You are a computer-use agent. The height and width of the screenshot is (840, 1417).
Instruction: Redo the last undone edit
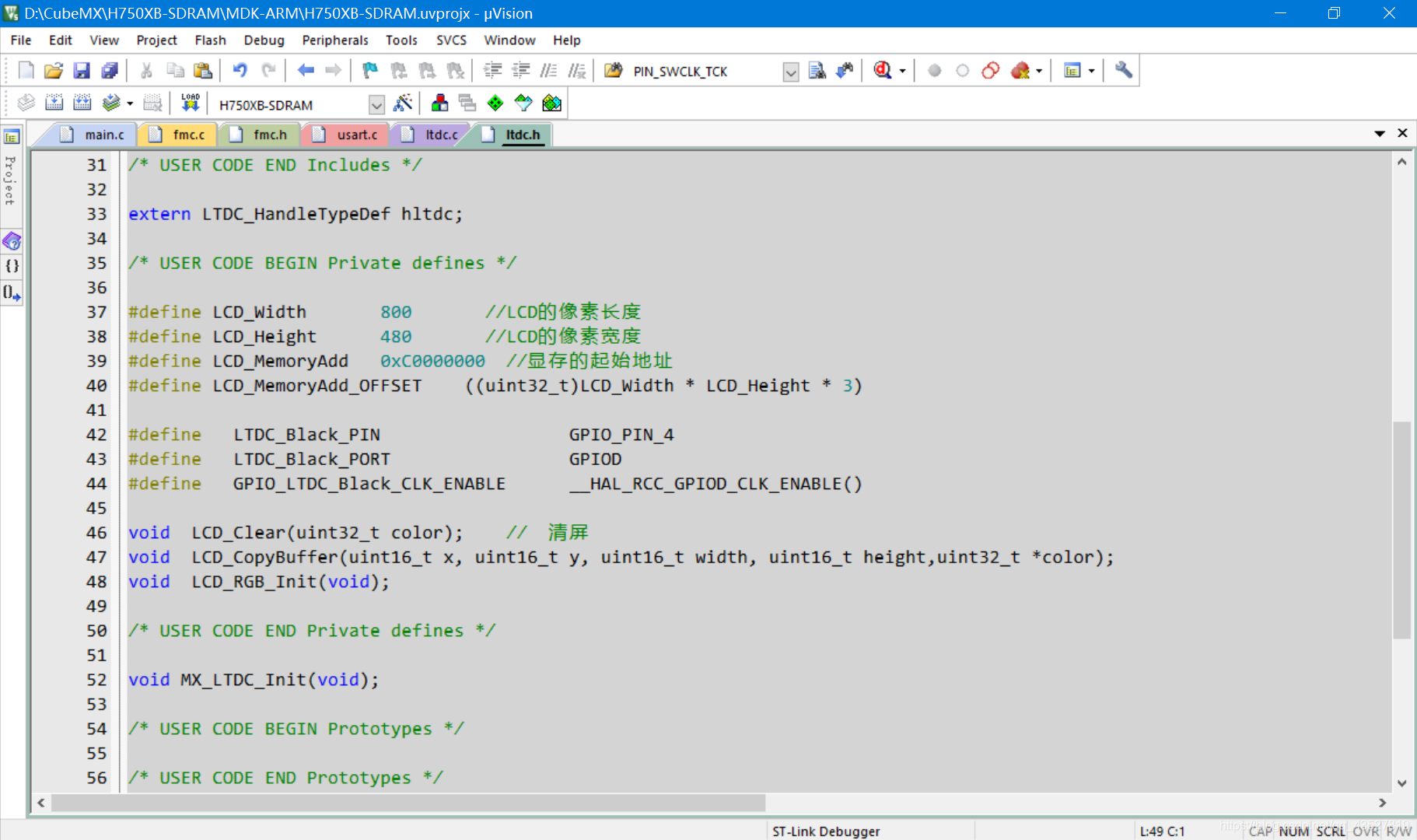268,71
